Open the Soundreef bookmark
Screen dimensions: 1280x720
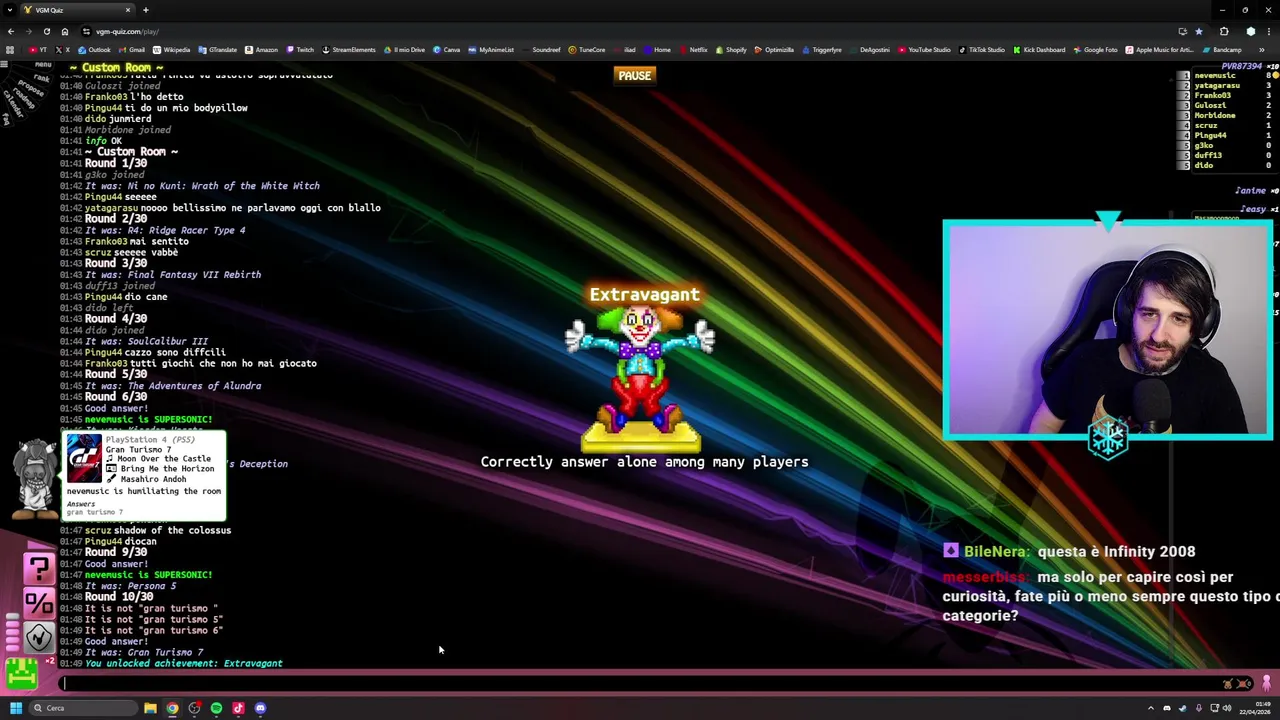point(541,50)
